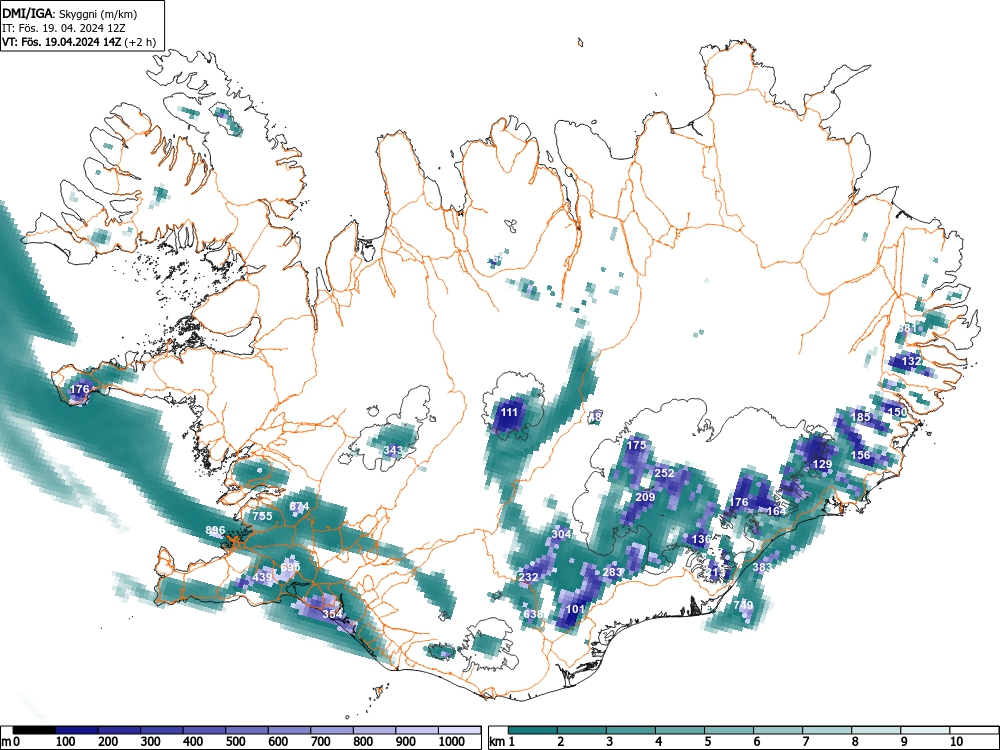Select the 129 visibility reading
The height and width of the screenshot is (750, 1000).
pos(823,464)
